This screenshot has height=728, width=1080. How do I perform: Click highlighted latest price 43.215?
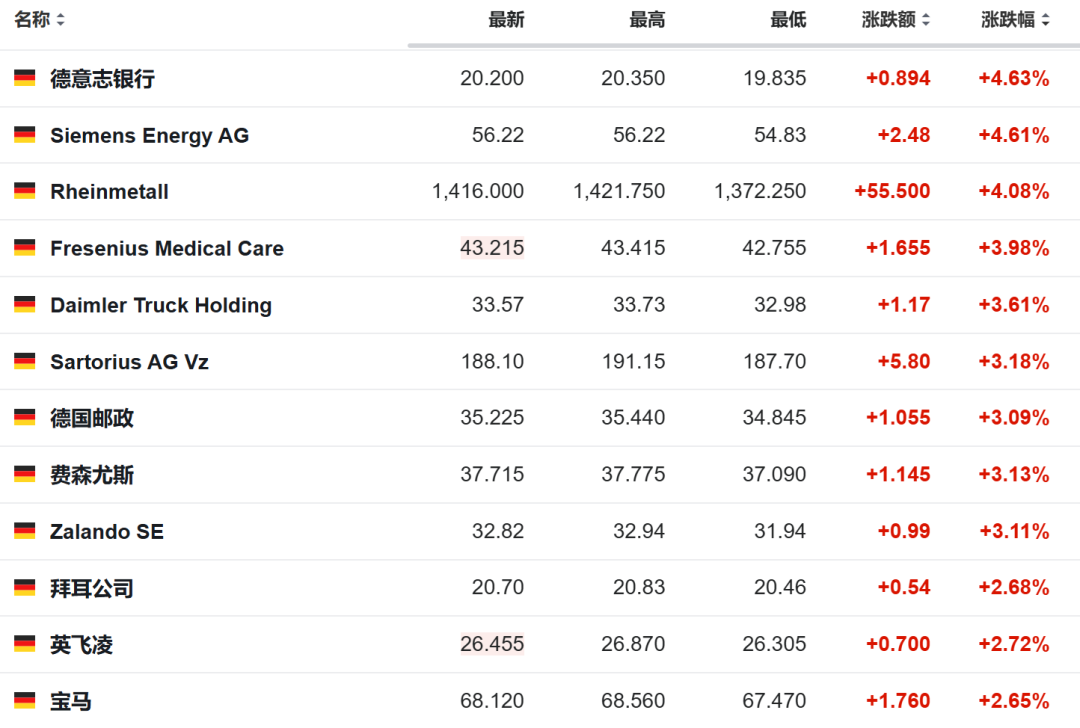click(492, 248)
